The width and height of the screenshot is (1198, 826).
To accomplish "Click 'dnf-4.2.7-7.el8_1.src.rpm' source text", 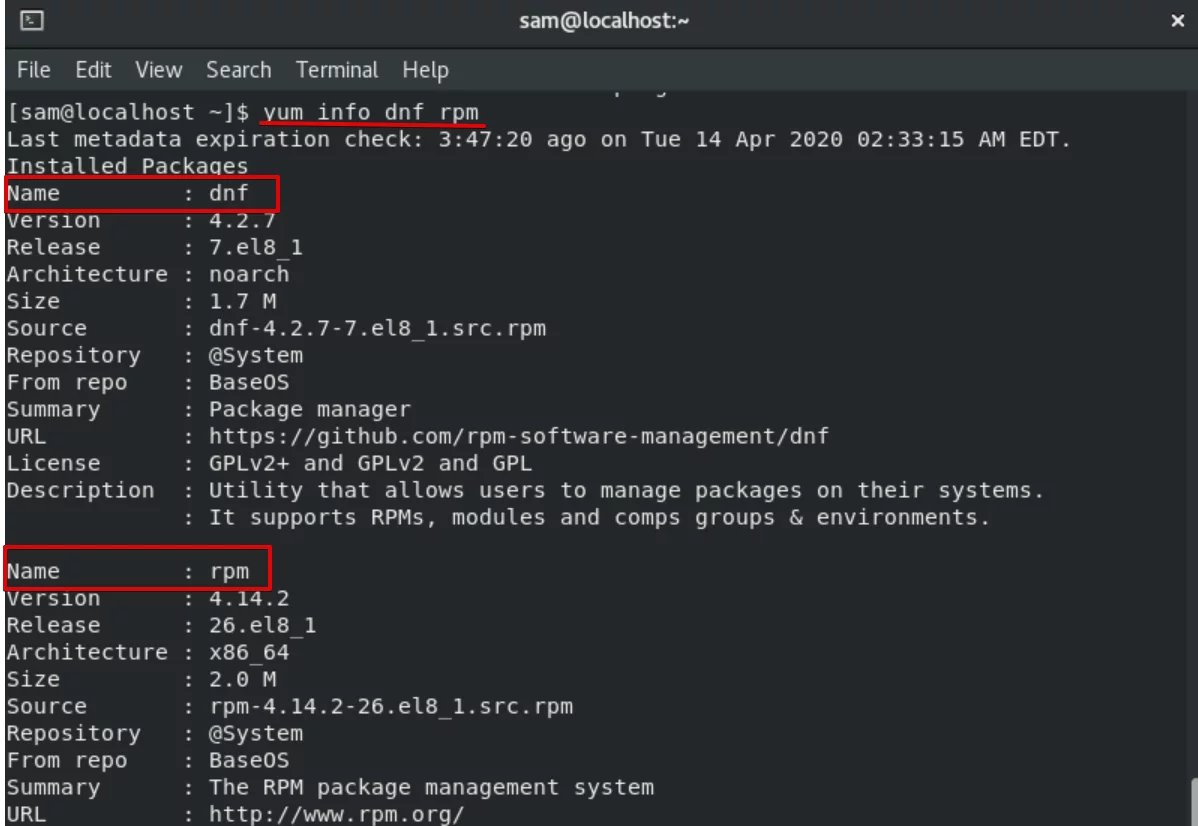I will pyautogui.click(x=377, y=329).
